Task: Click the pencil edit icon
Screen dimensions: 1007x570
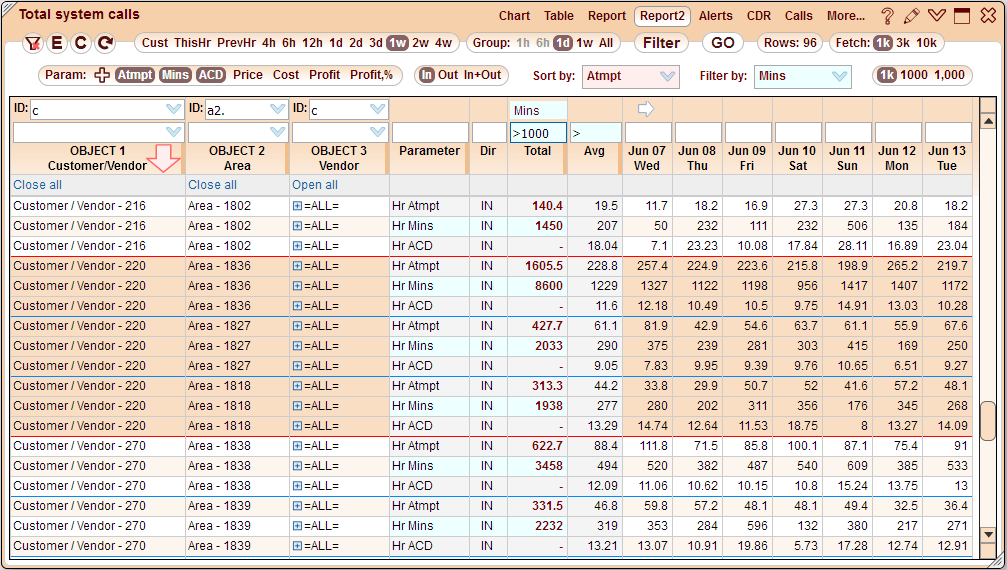Action: pyautogui.click(x=911, y=16)
